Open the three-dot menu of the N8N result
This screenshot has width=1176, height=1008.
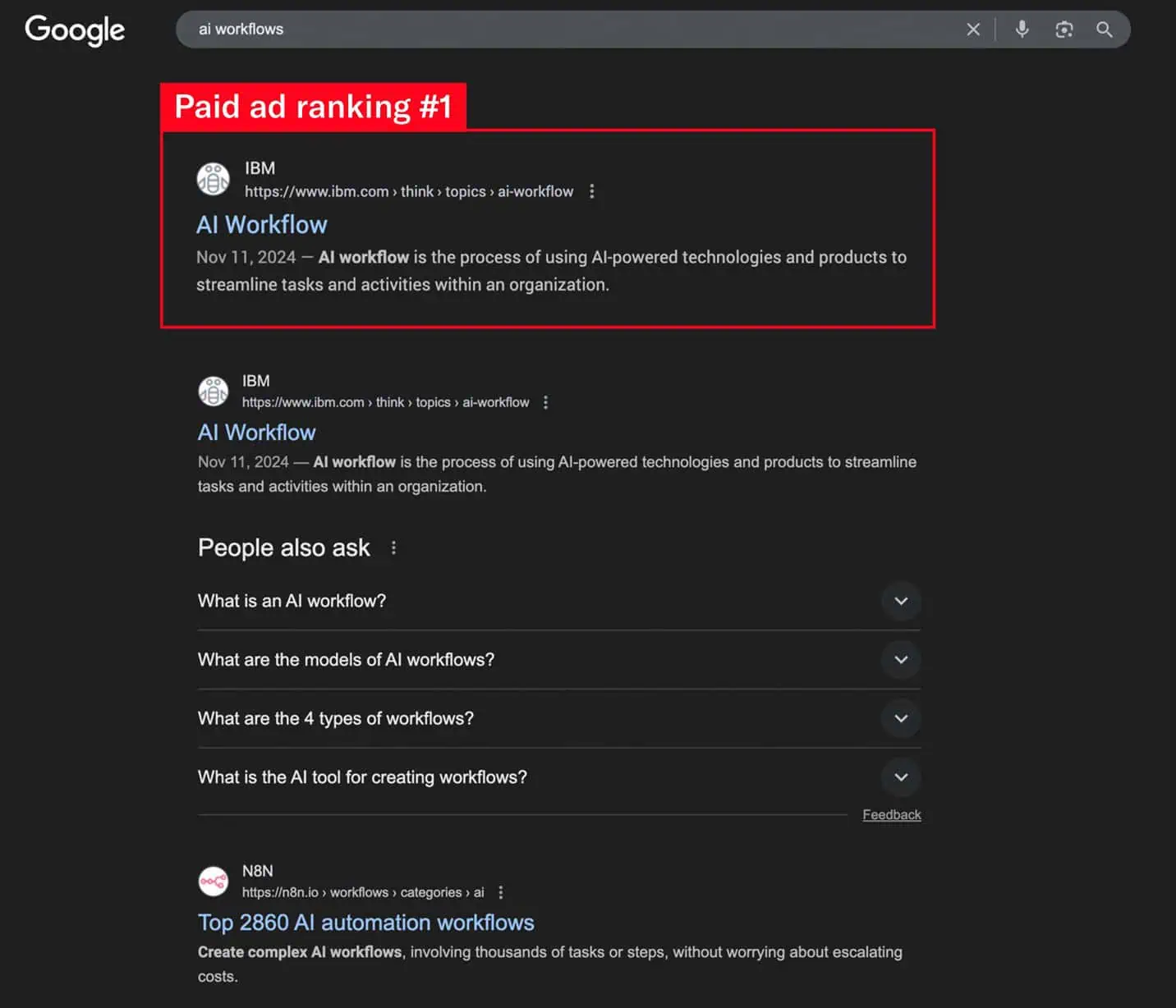[x=501, y=892]
